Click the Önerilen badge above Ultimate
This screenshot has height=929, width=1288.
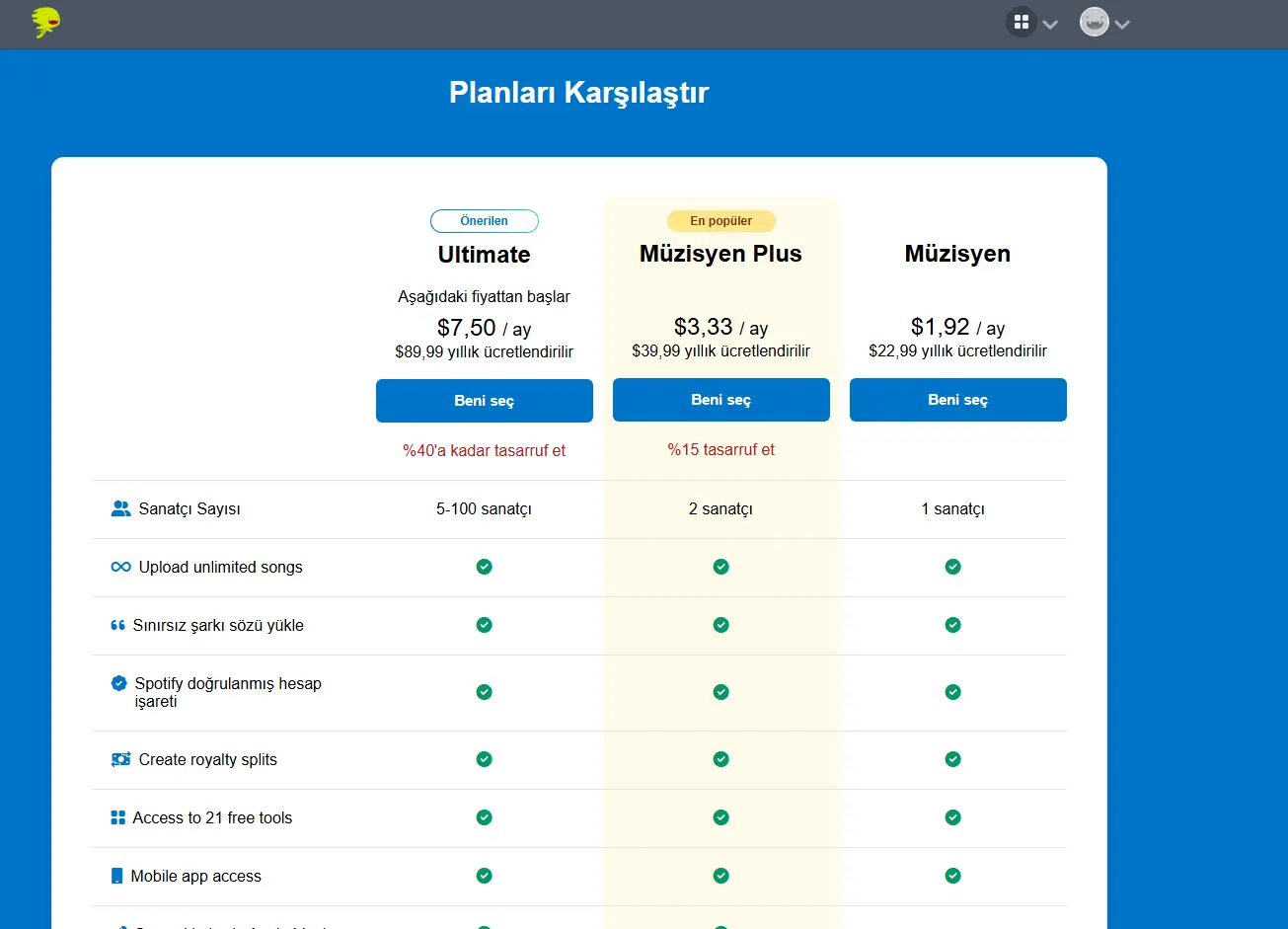(x=485, y=221)
